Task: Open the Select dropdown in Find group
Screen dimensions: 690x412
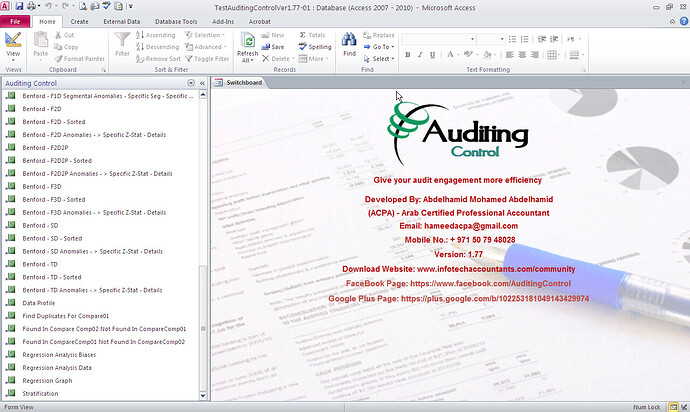Action: (x=381, y=58)
